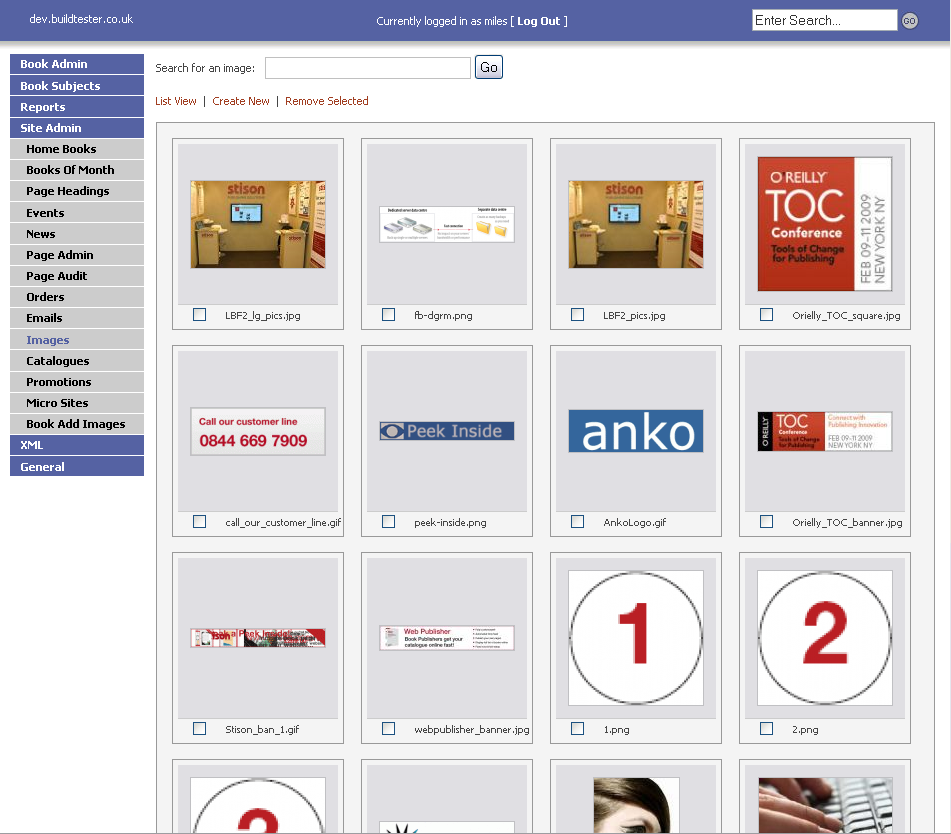This screenshot has height=834, width=951.
Task: Open Book Add Images page
Action: tap(77, 424)
